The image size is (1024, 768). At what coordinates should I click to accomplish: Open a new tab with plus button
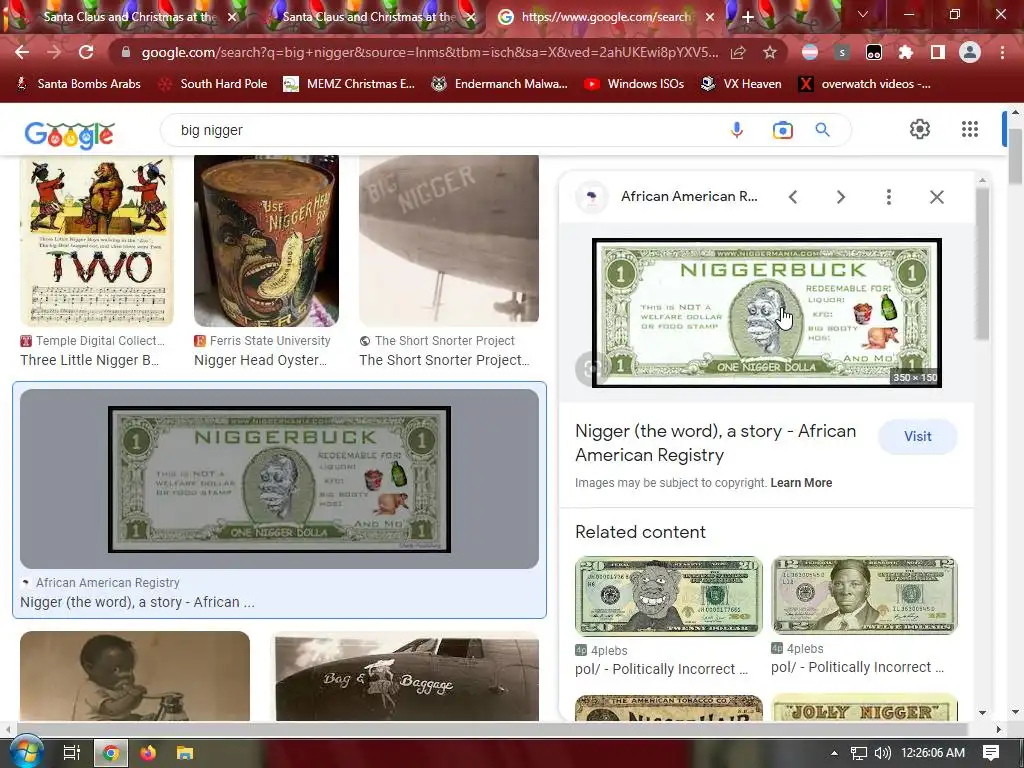(748, 17)
